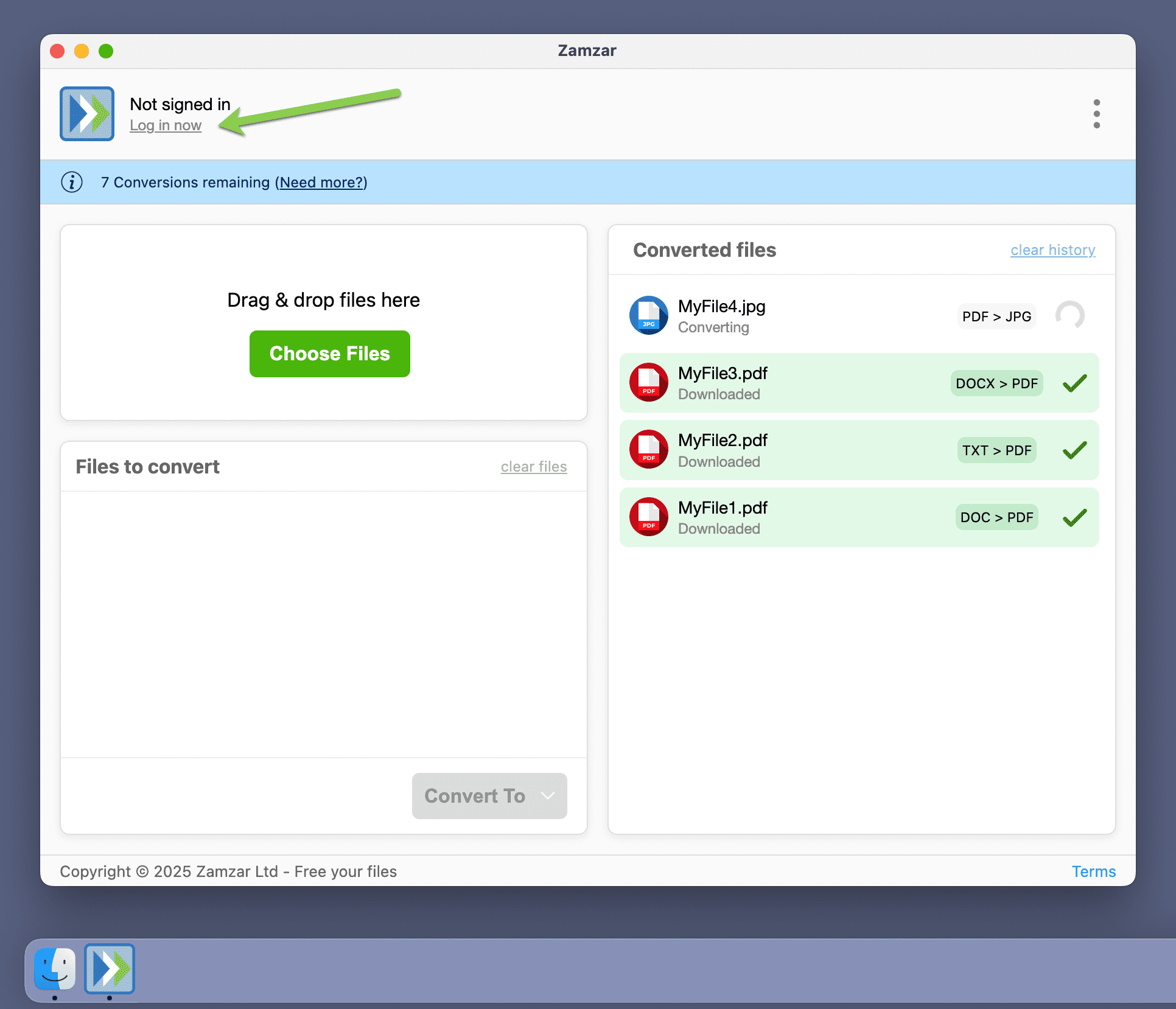Open Finder from the Dock

pos(54,969)
